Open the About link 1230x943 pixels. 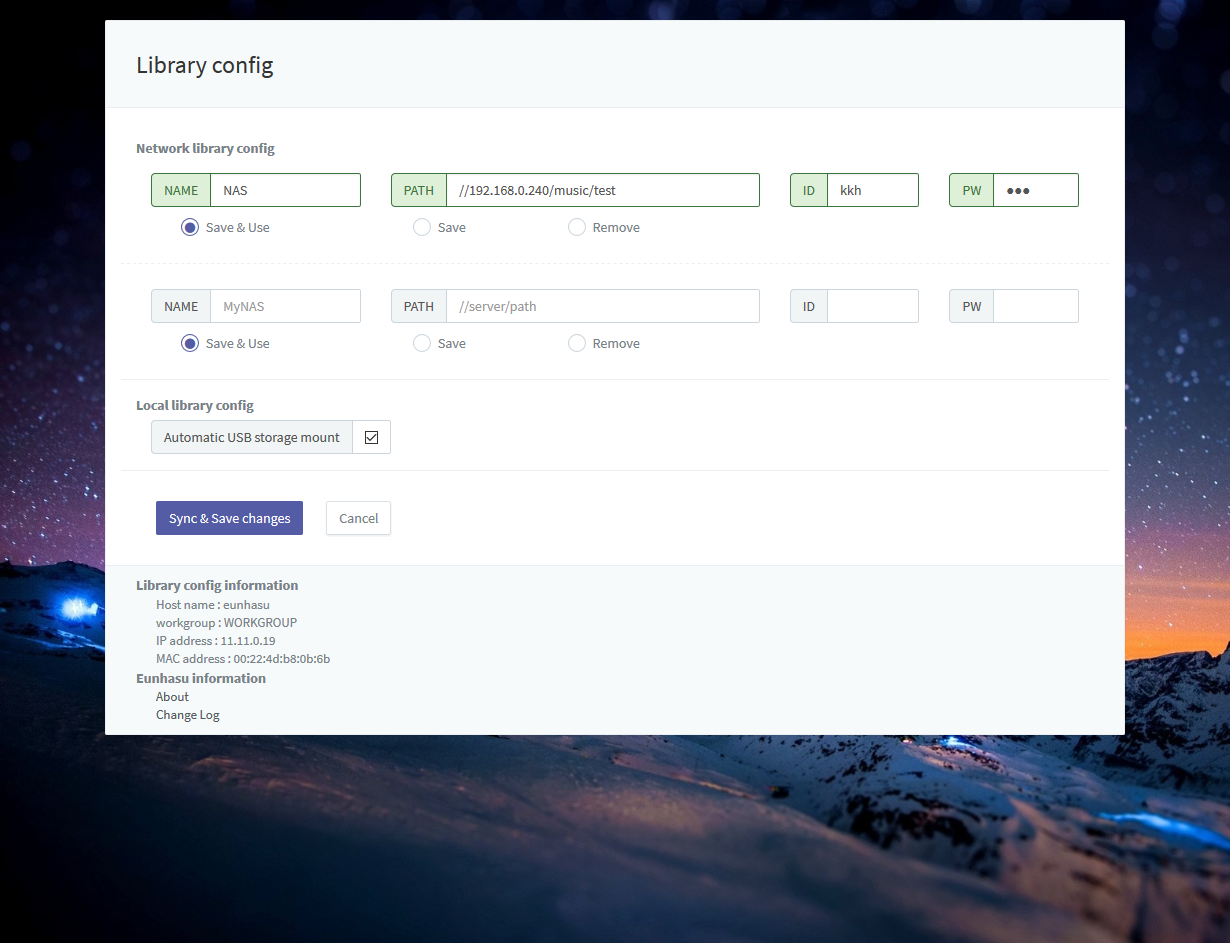click(172, 696)
